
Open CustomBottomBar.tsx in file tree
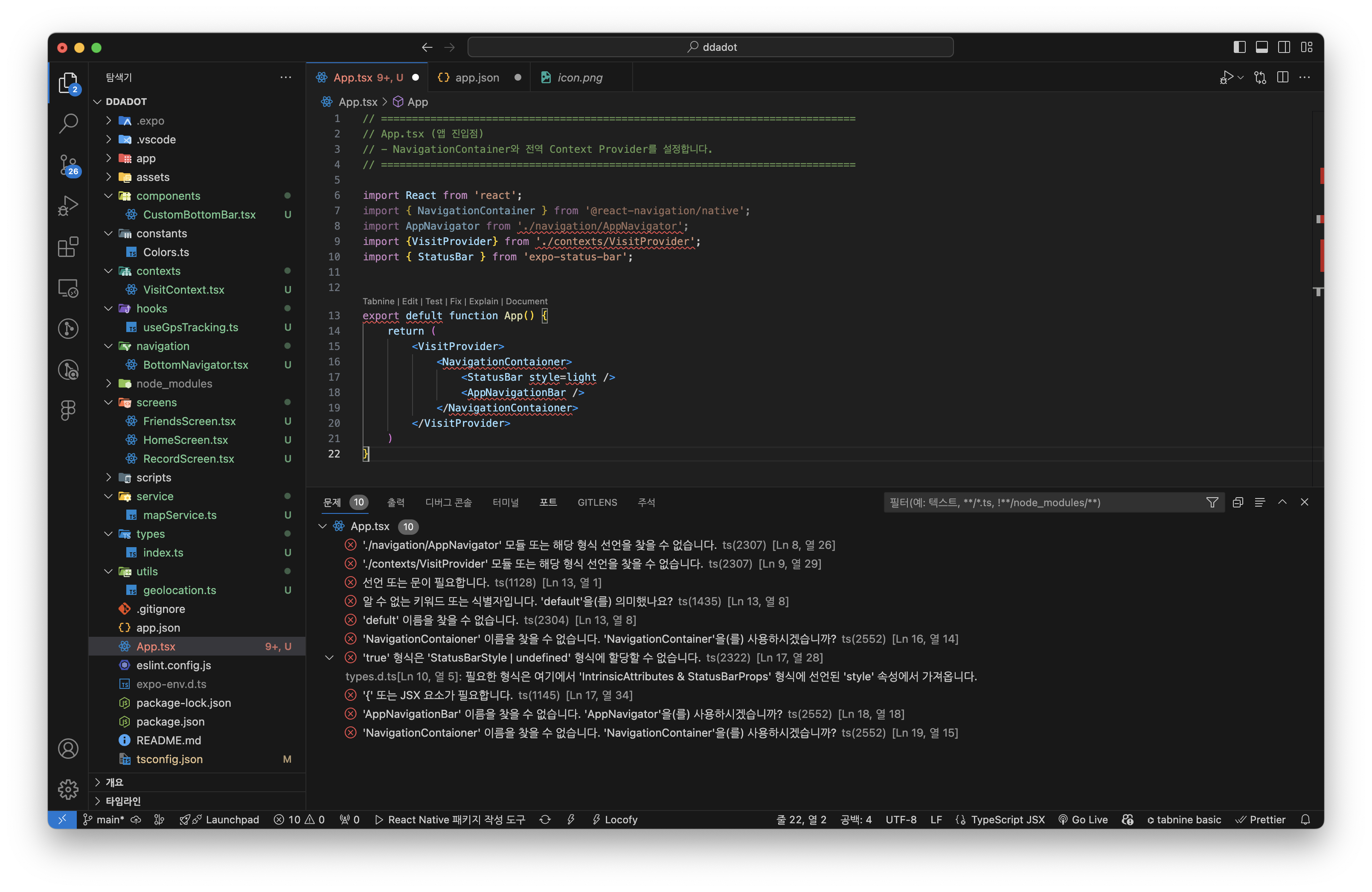coord(199,215)
